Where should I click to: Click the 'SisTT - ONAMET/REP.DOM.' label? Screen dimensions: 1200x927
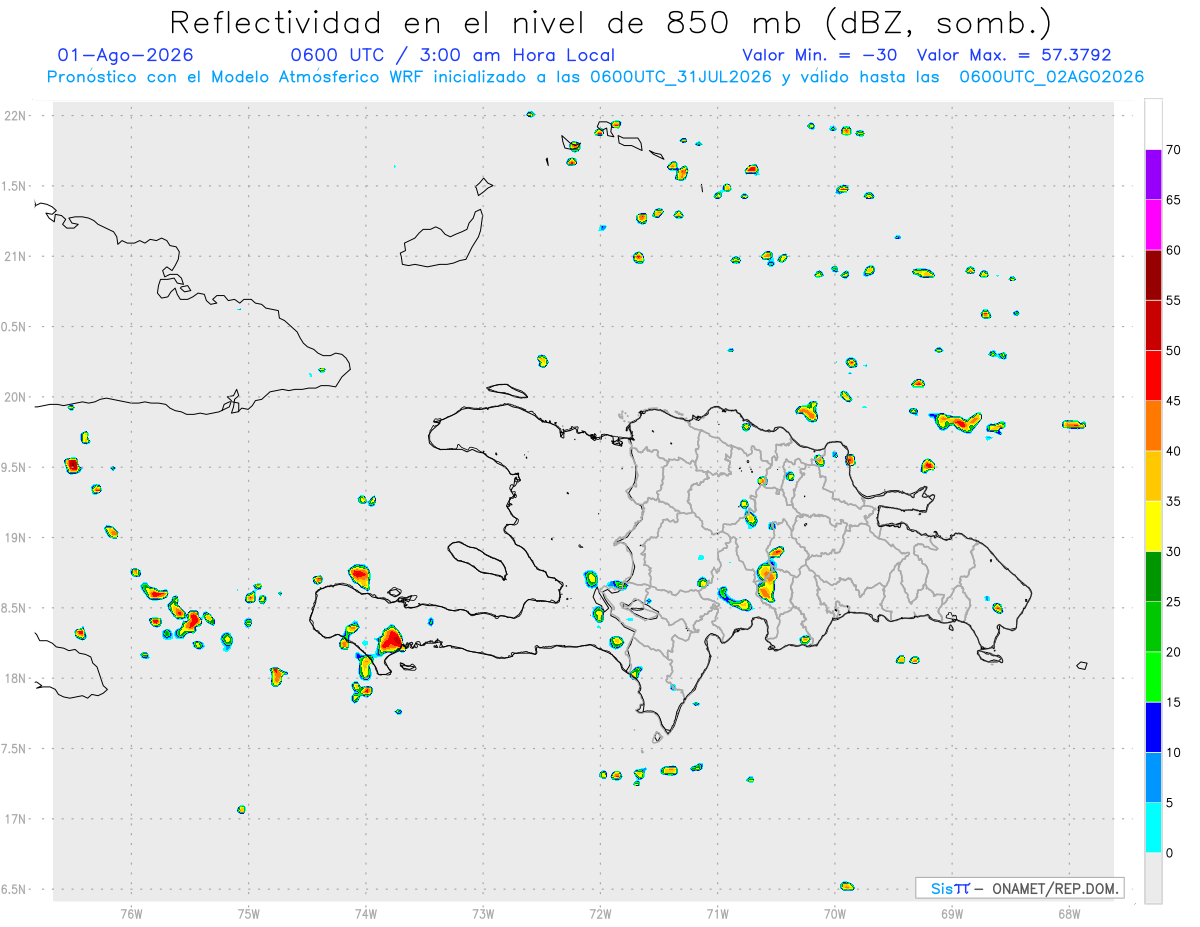[1020, 888]
